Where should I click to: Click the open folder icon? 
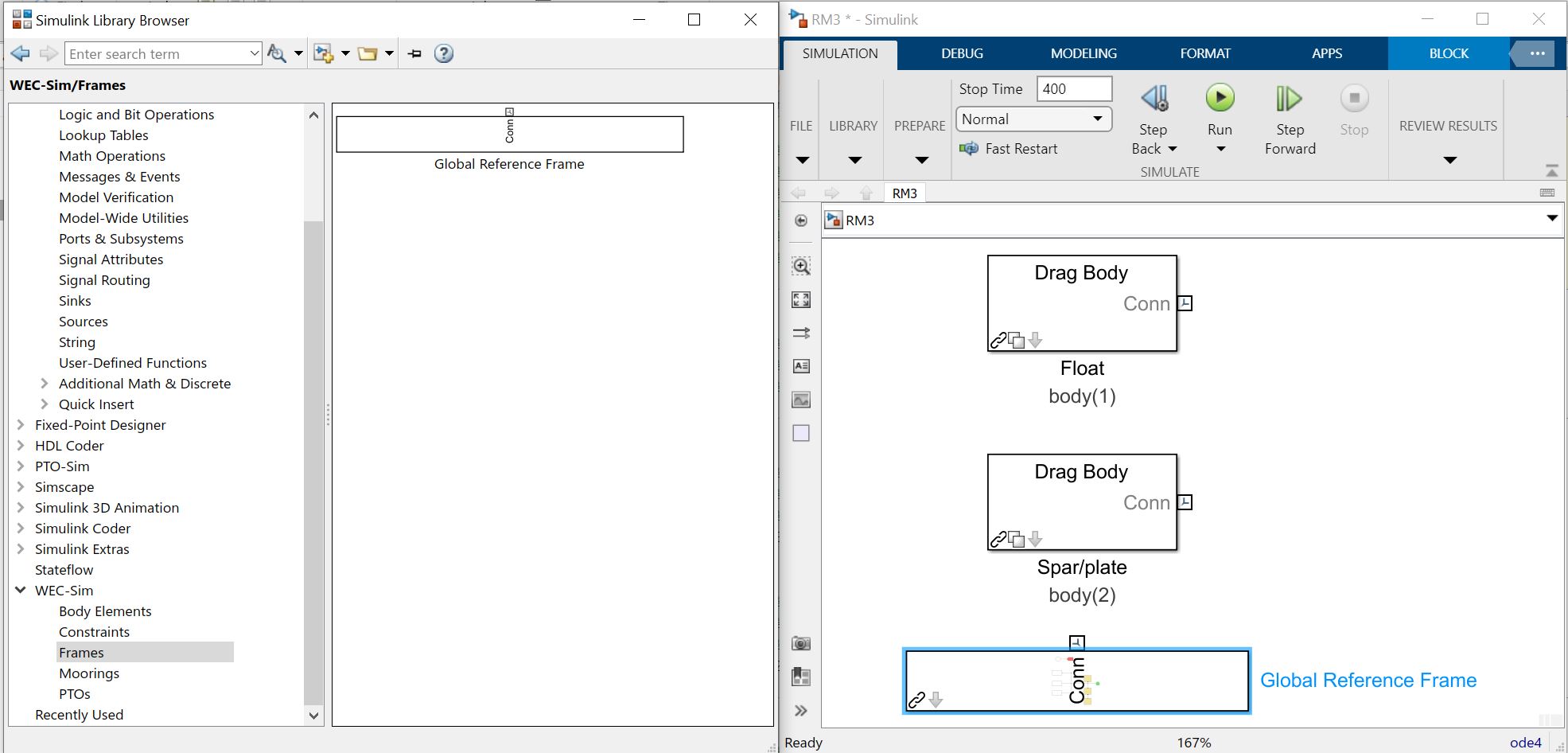tap(368, 53)
